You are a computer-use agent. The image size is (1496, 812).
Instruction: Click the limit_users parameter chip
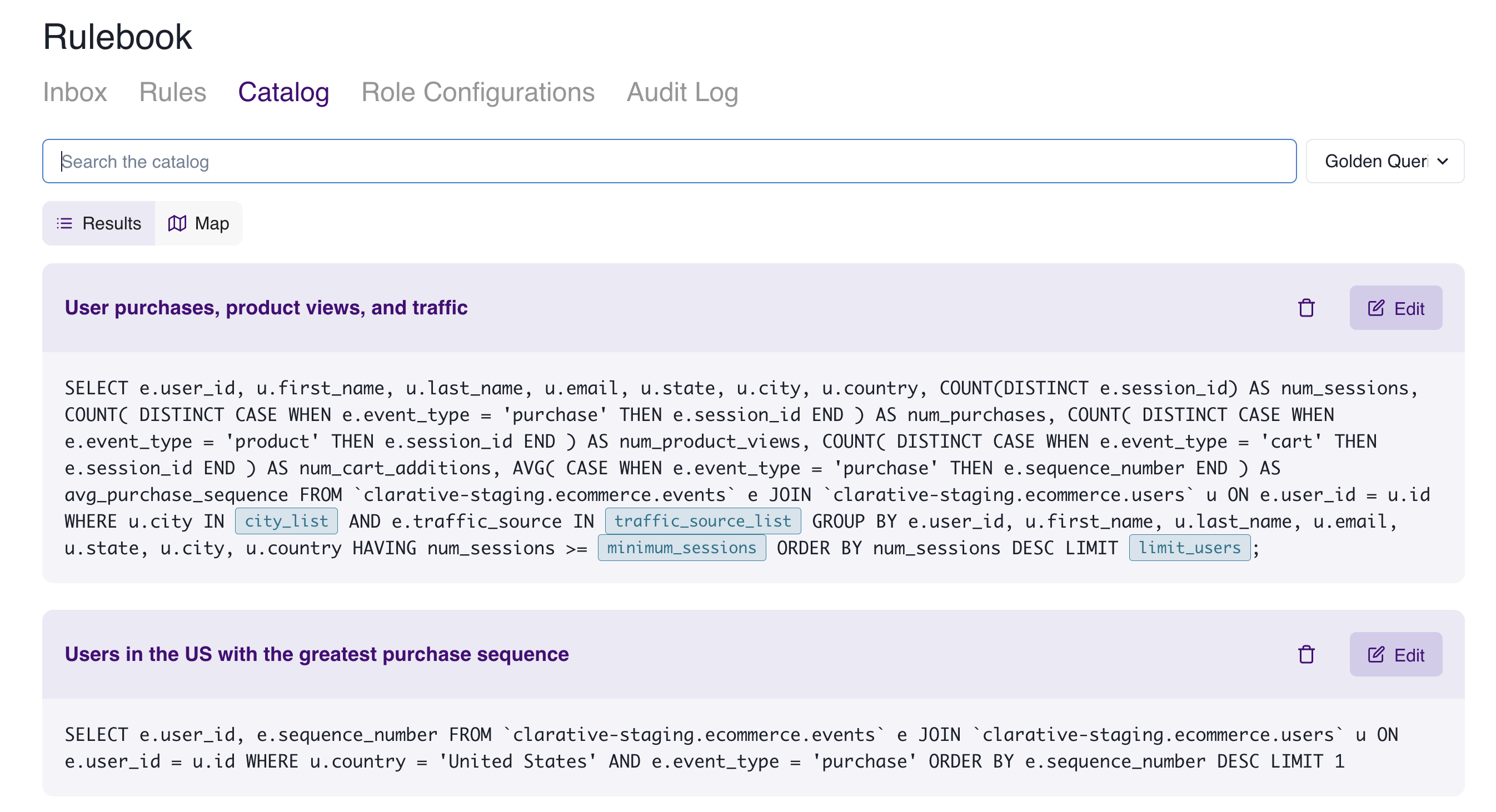[x=1189, y=547]
